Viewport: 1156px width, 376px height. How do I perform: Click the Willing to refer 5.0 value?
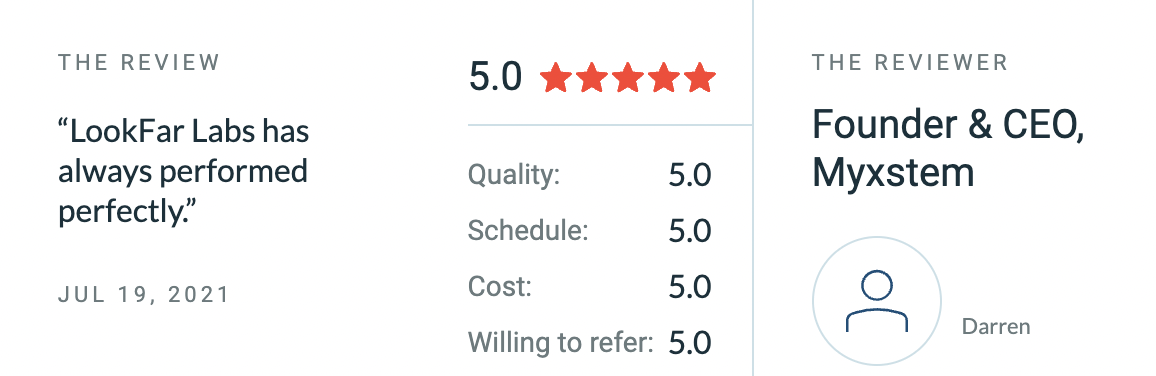690,342
